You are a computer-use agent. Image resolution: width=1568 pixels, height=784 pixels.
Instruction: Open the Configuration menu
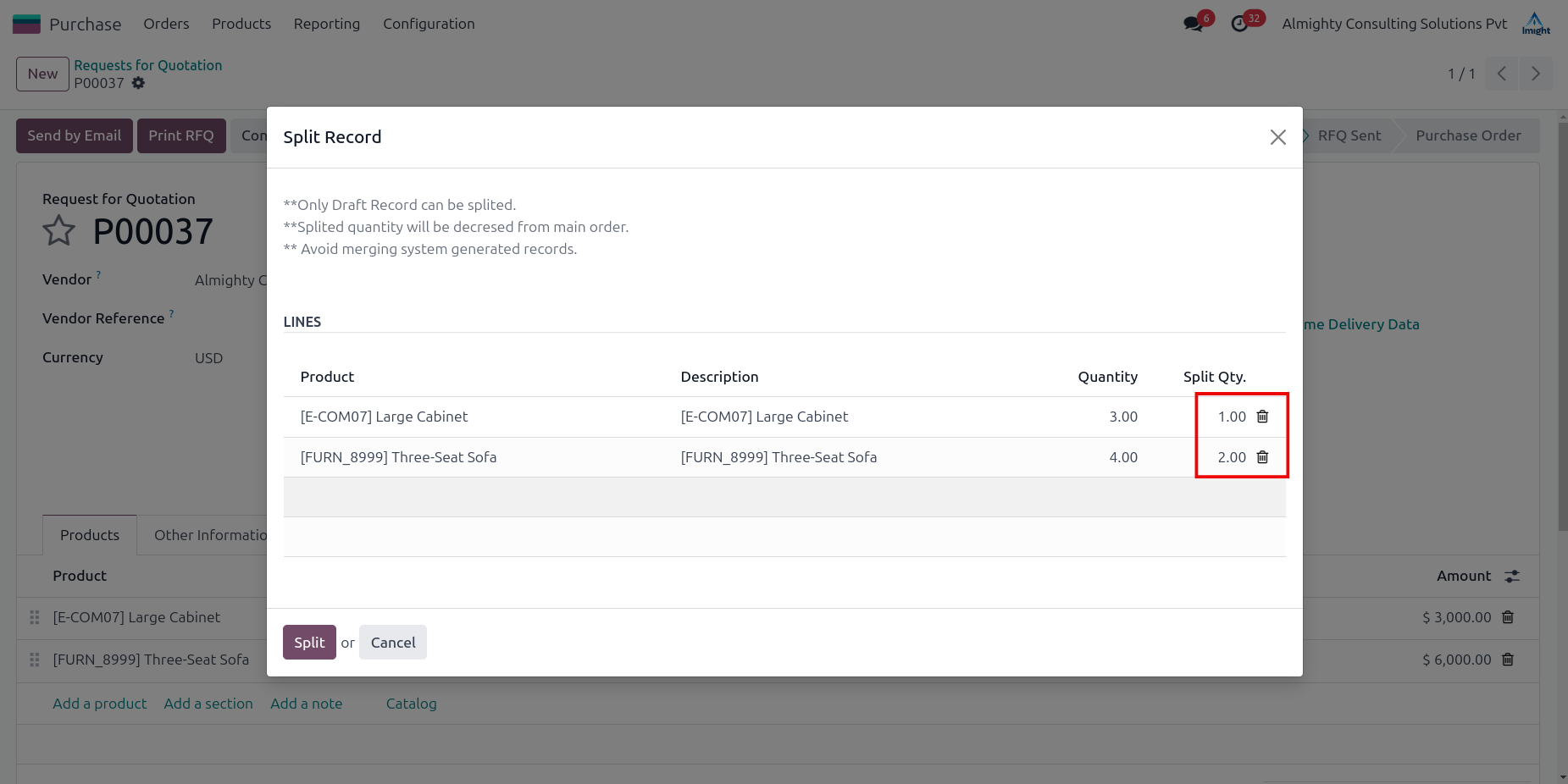429,24
